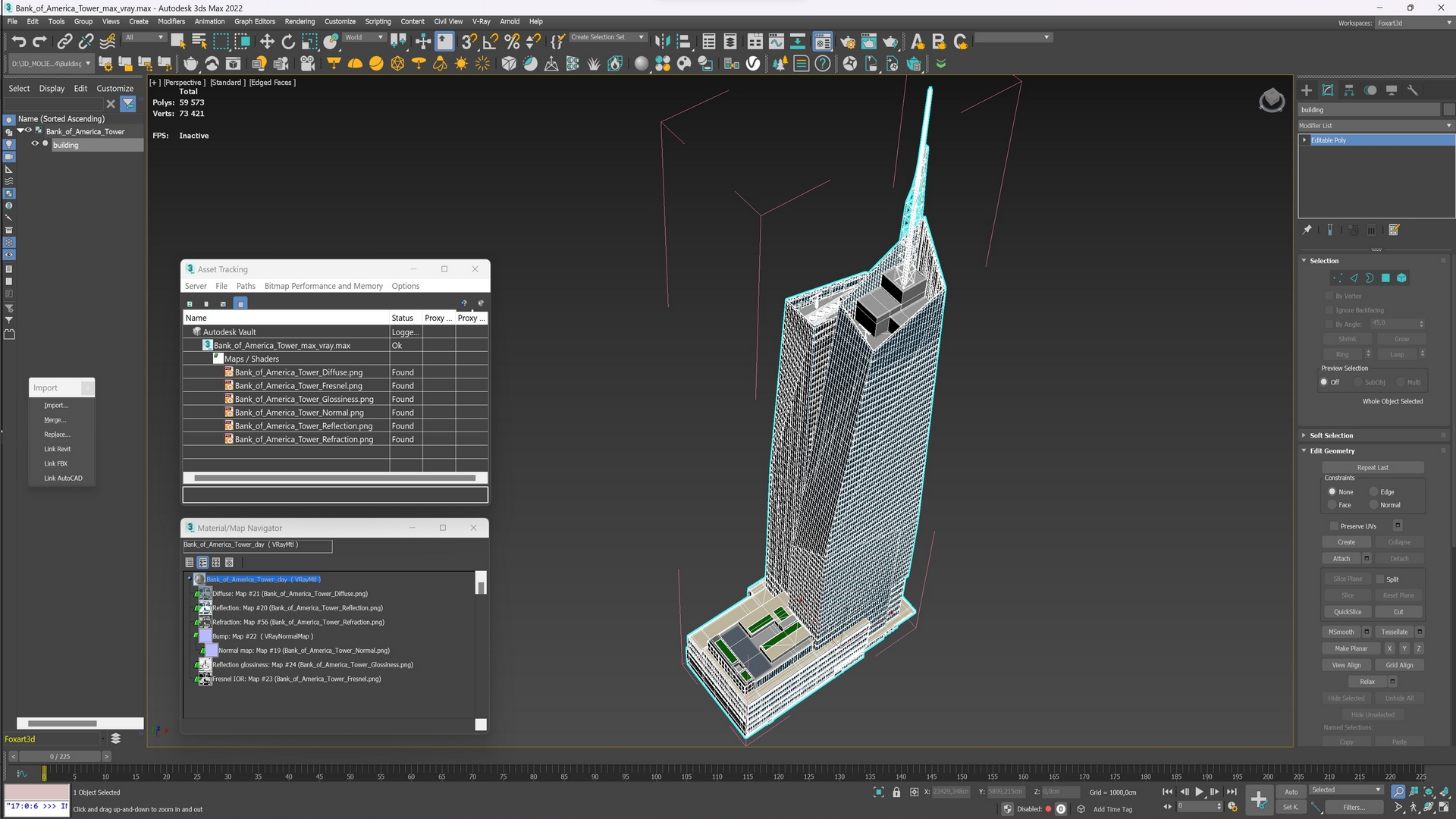Image resolution: width=1456 pixels, height=819 pixels.
Task: Open the Modify tab in command panel
Action: (1328, 90)
